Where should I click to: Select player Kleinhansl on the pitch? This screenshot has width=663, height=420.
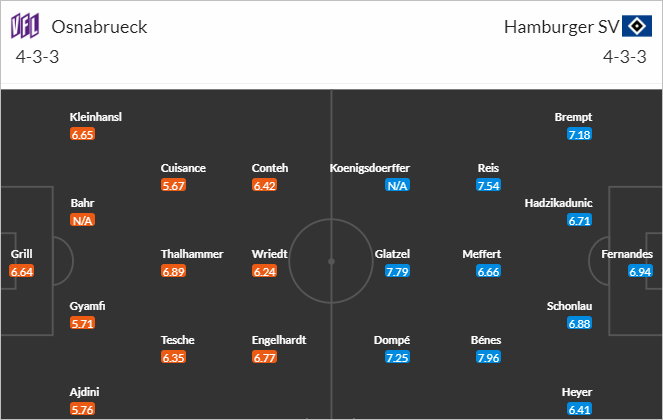pyautogui.click(x=96, y=117)
